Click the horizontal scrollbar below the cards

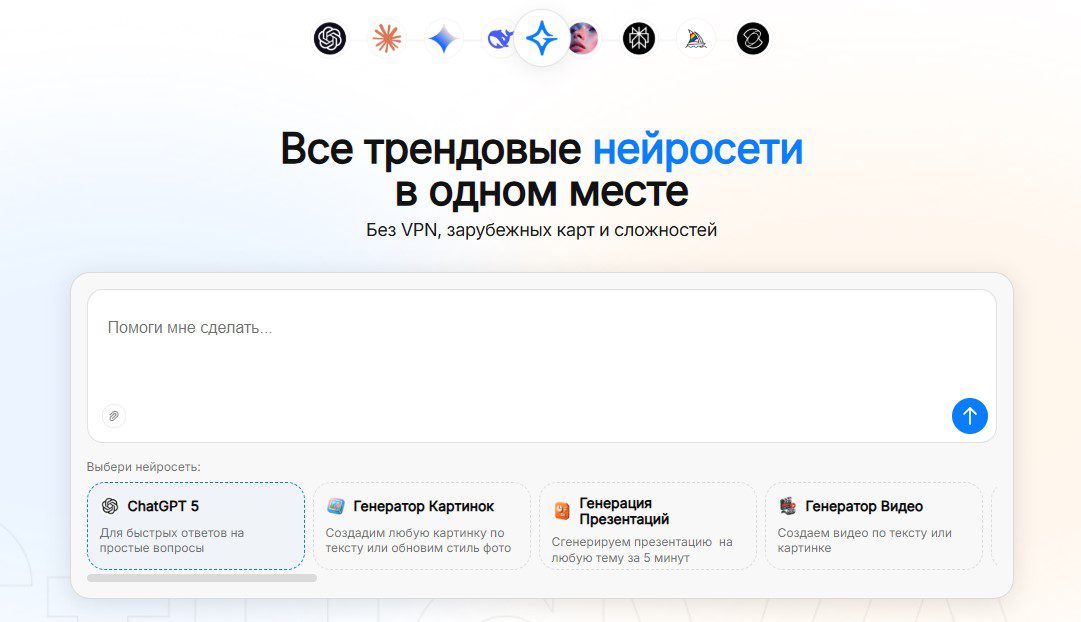tap(200, 578)
